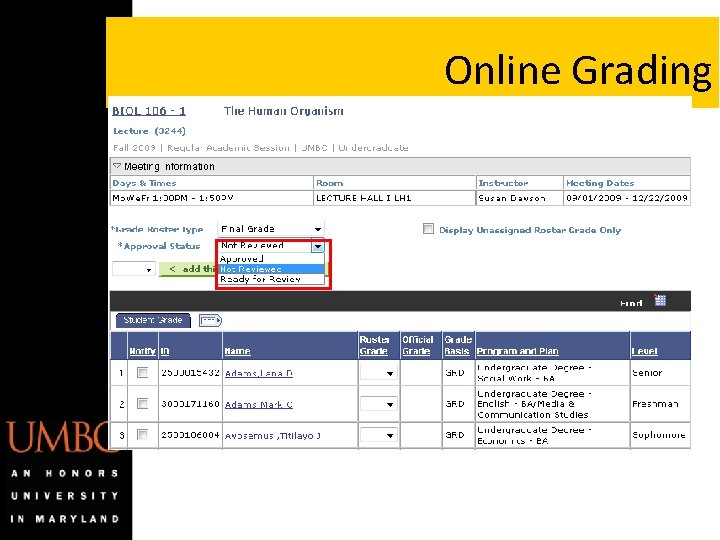Click the Level cell Sophomore
Image resolution: width=720 pixels, height=540 pixels.
[x=658, y=435]
